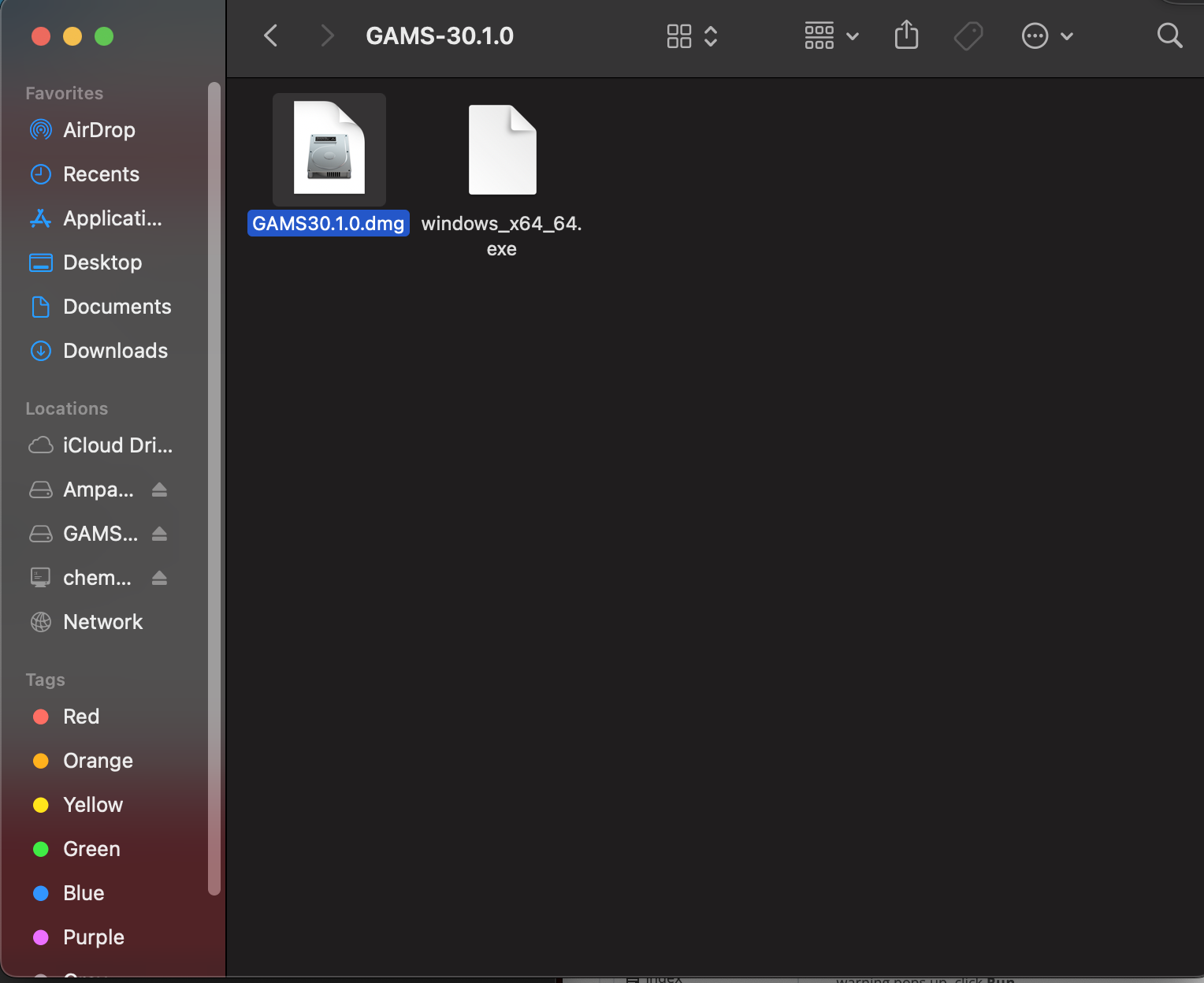
Task: Open the Ampa... volume in the sidebar
Action: (x=98, y=490)
